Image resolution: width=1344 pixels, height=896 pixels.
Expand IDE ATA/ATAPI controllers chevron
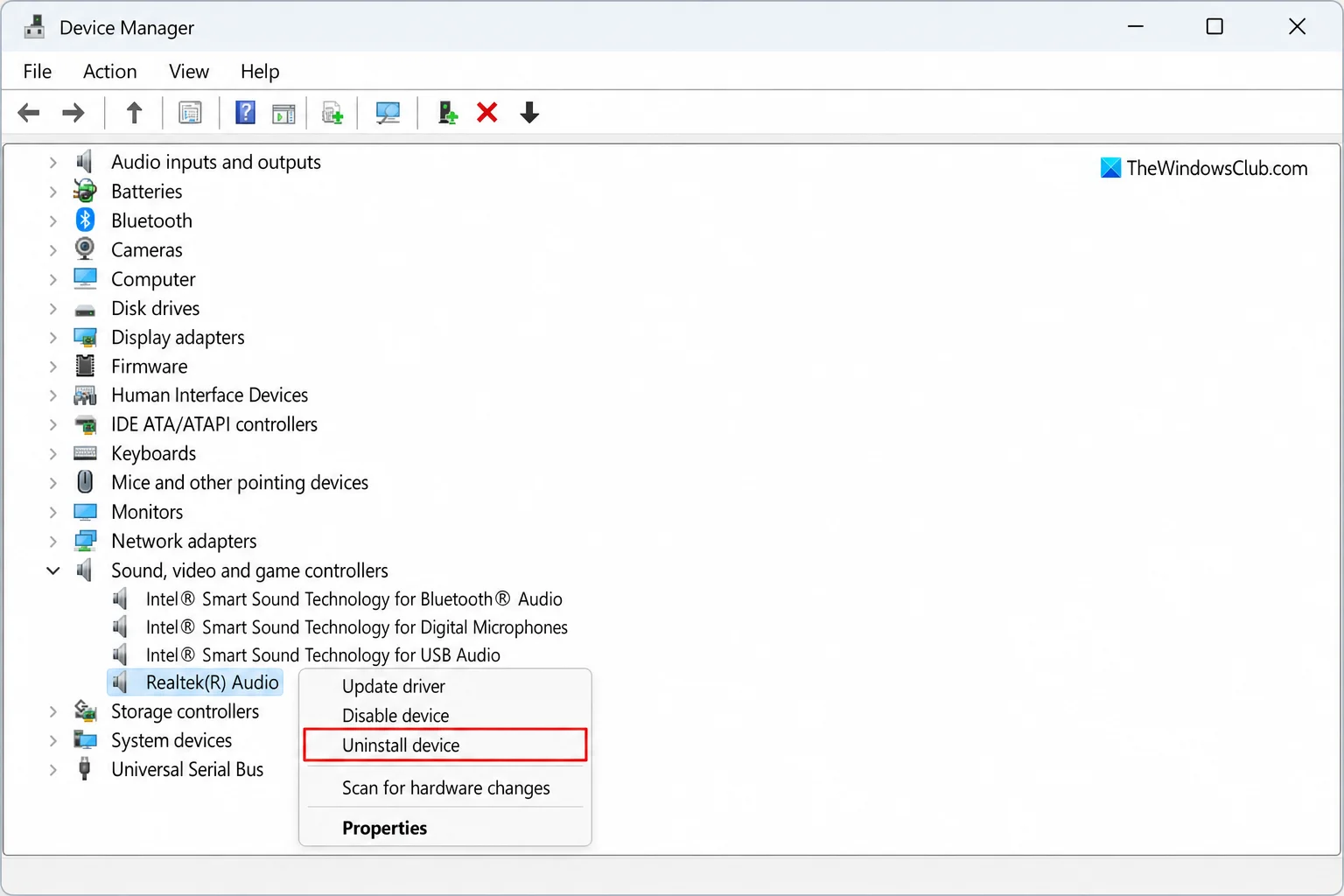53,424
